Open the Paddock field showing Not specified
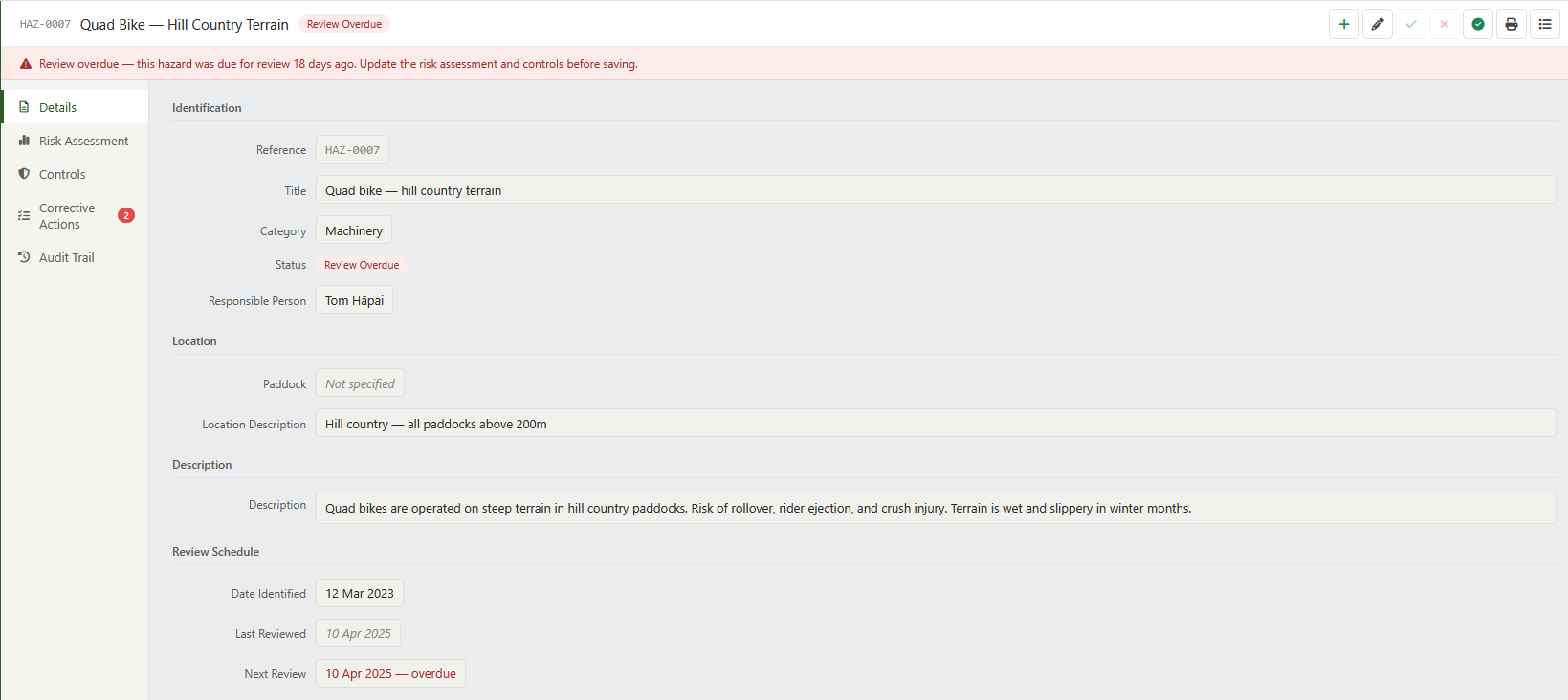The image size is (1568, 700). tap(360, 383)
